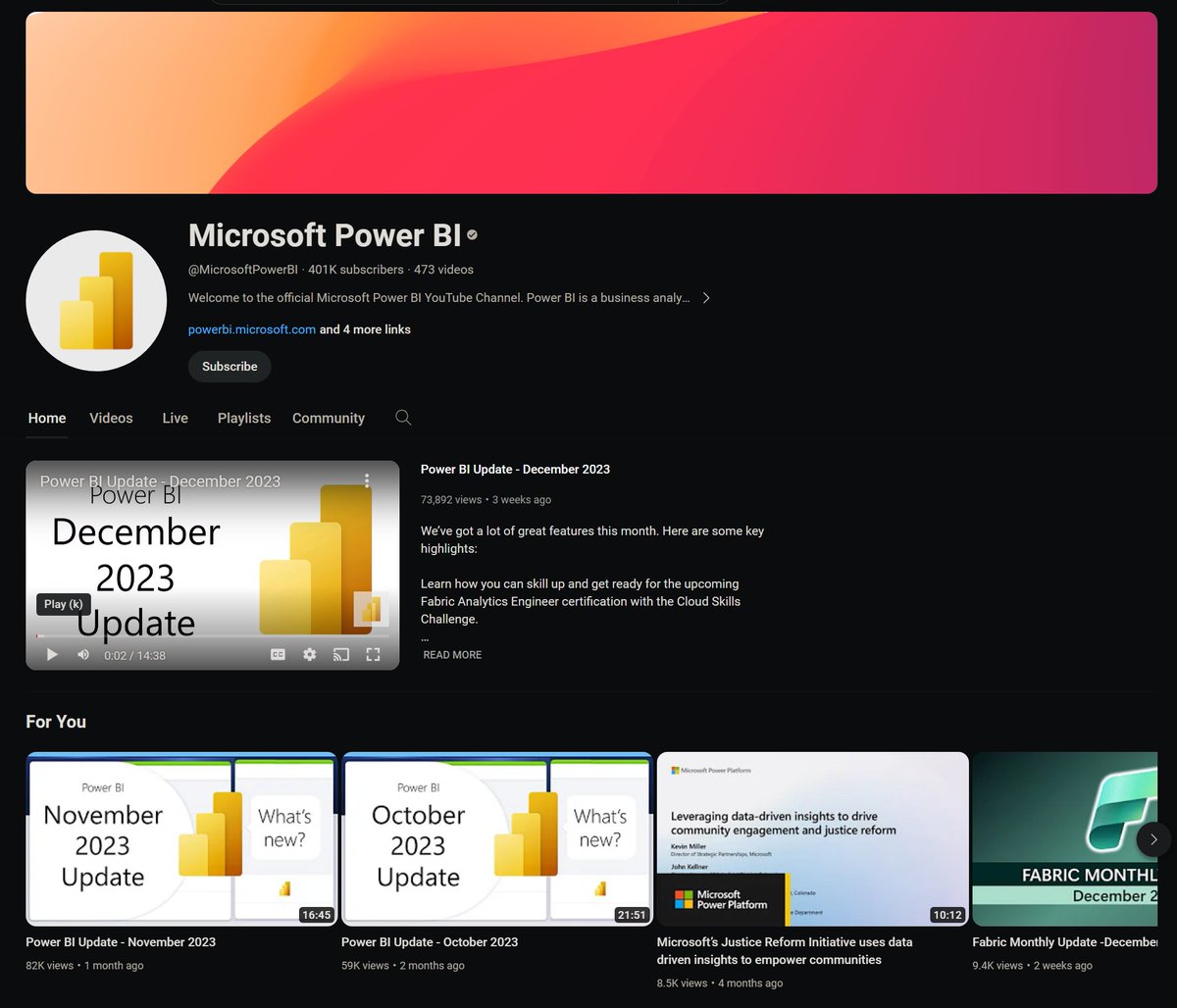The height and width of the screenshot is (1008, 1177).
Task: Open video settings gear icon
Action: click(x=310, y=655)
